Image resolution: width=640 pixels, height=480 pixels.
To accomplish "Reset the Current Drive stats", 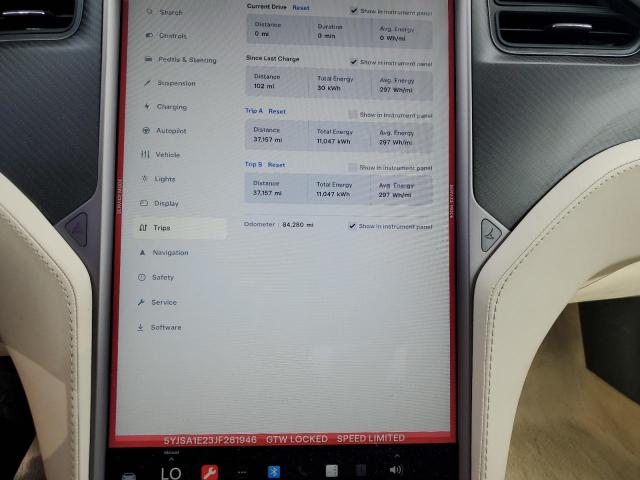I will pos(301,8).
